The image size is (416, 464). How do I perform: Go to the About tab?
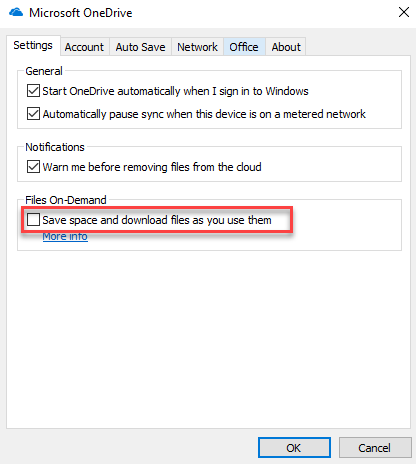[286, 47]
